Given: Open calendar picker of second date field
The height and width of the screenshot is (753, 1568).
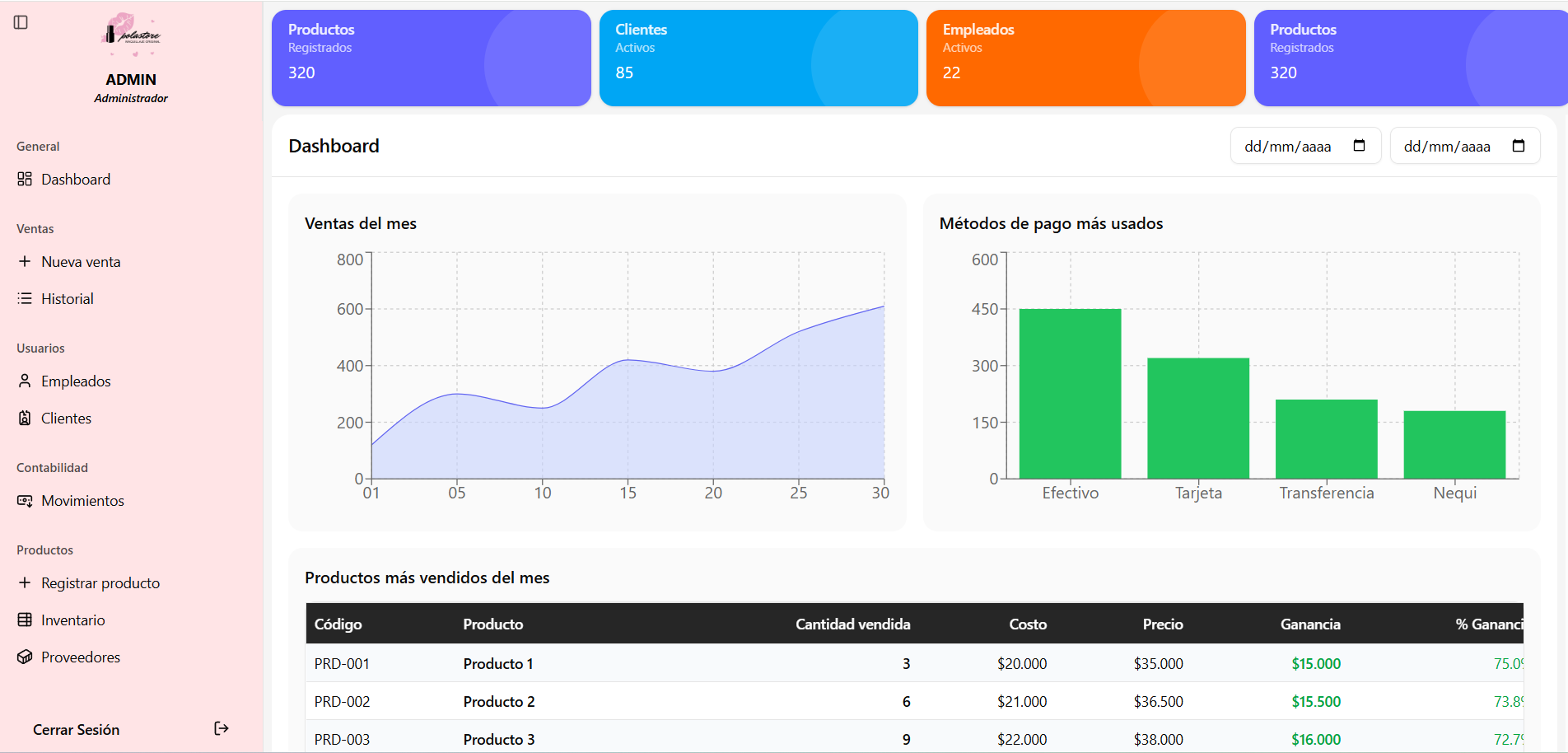Looking at the screenshot, I should (x=1519, y=146).
